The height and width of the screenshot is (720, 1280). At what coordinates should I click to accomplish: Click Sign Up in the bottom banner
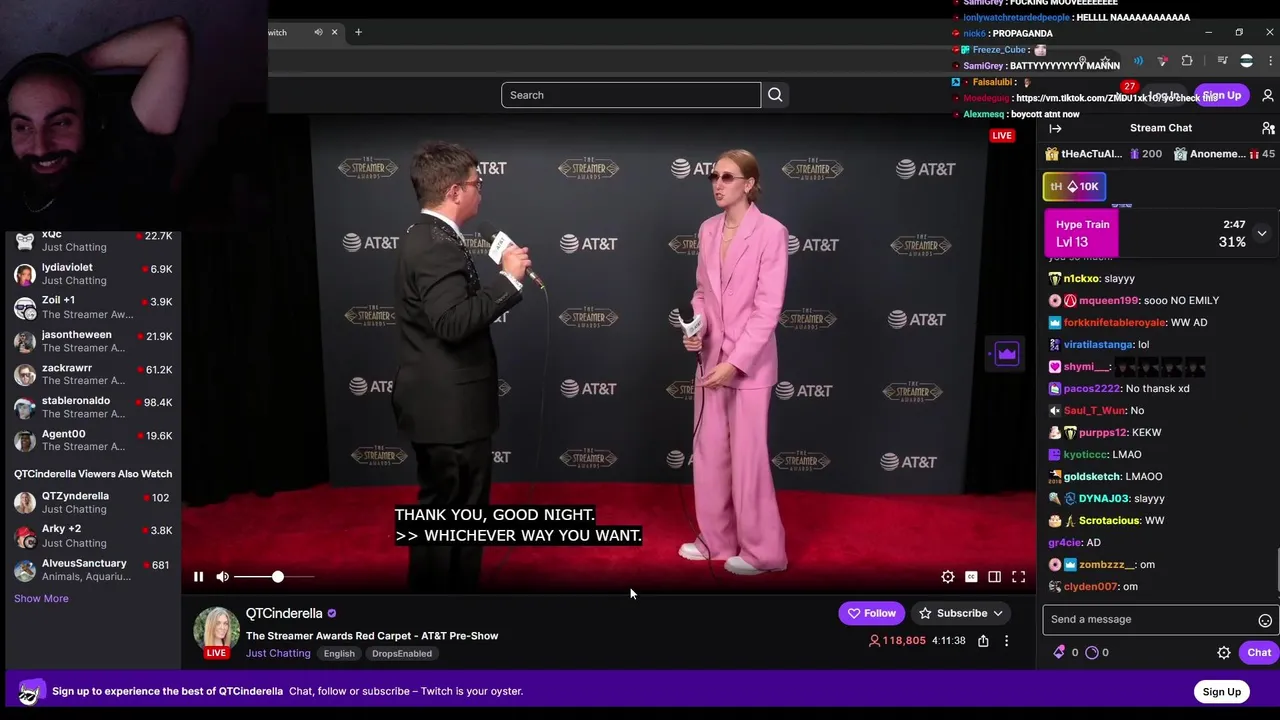1221,691
